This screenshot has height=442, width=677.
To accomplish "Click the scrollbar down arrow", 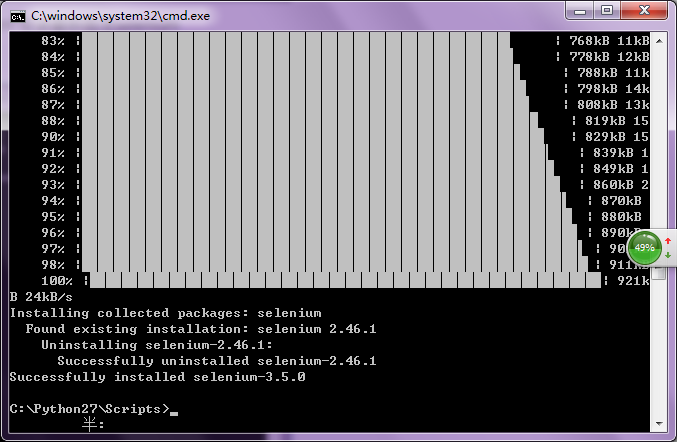I will 659,424.
